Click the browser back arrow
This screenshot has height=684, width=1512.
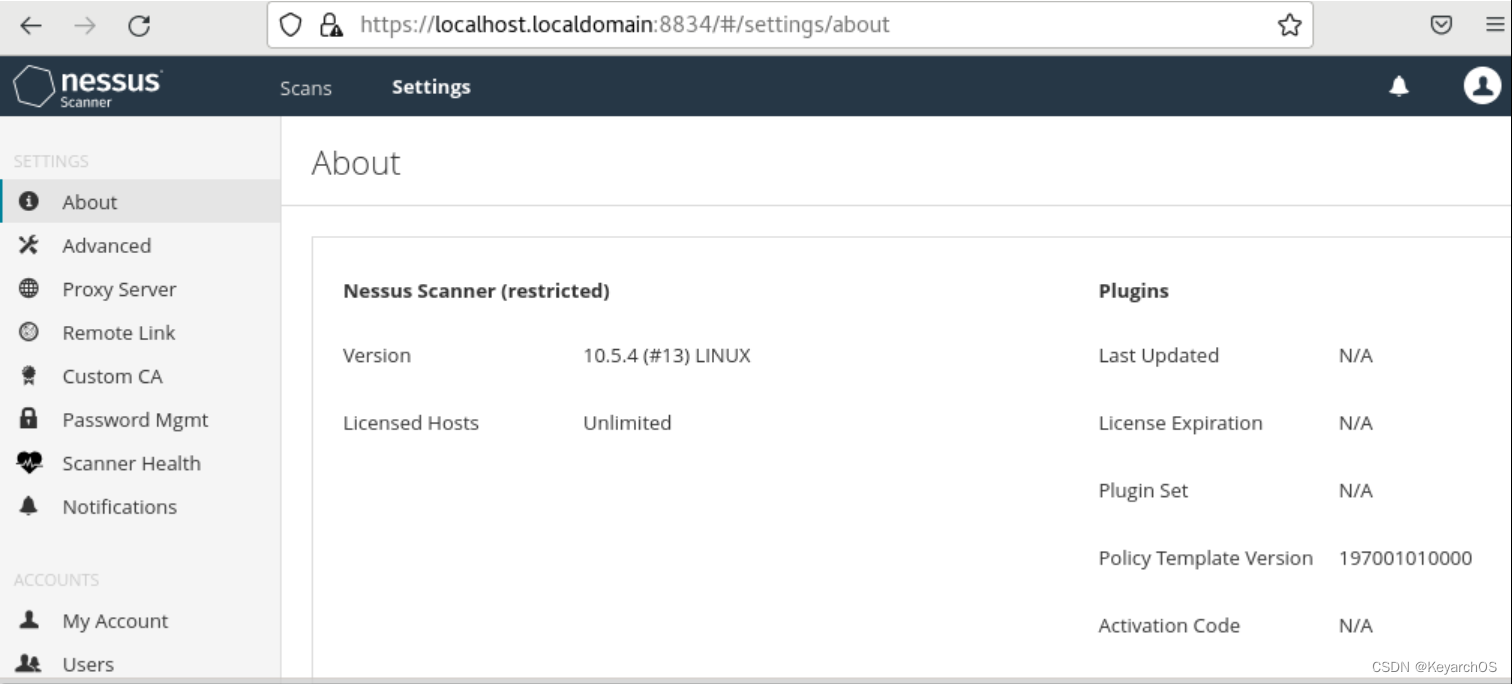pyautogui.click(x=31, y=26)
